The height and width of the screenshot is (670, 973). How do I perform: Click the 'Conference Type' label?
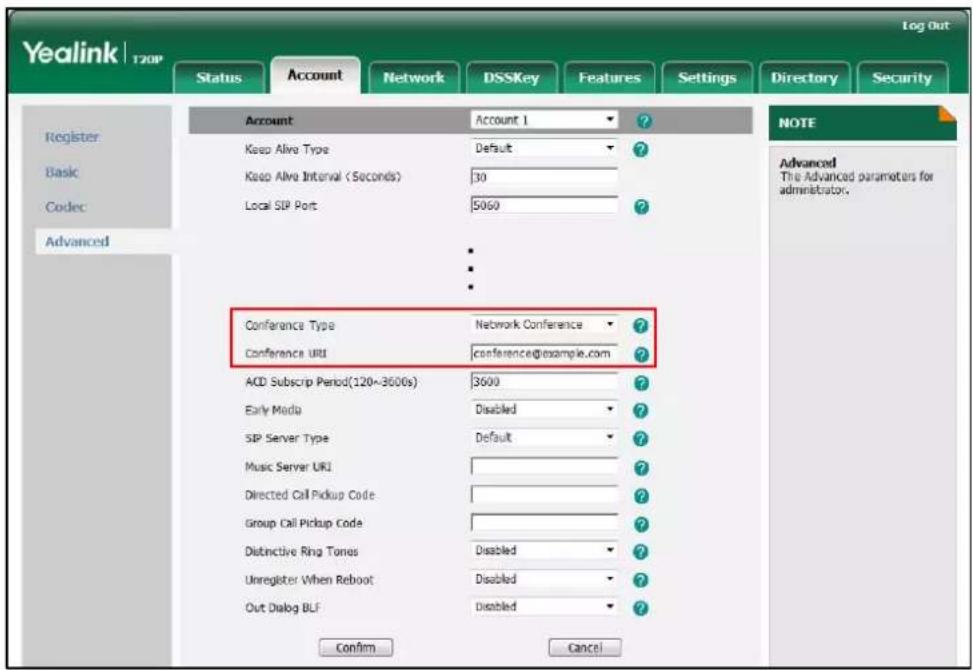[x=290, y=326]
